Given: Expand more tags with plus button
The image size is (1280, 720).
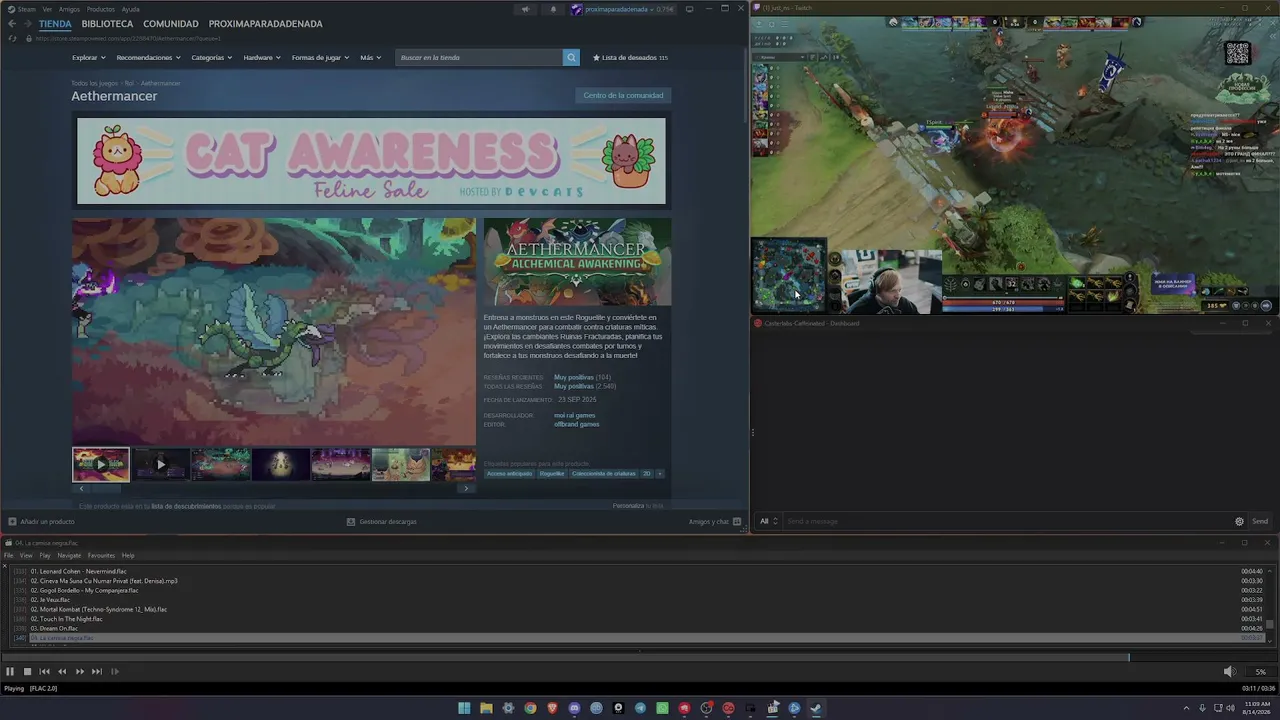Looking at the screenshot, I should [659, 474].
